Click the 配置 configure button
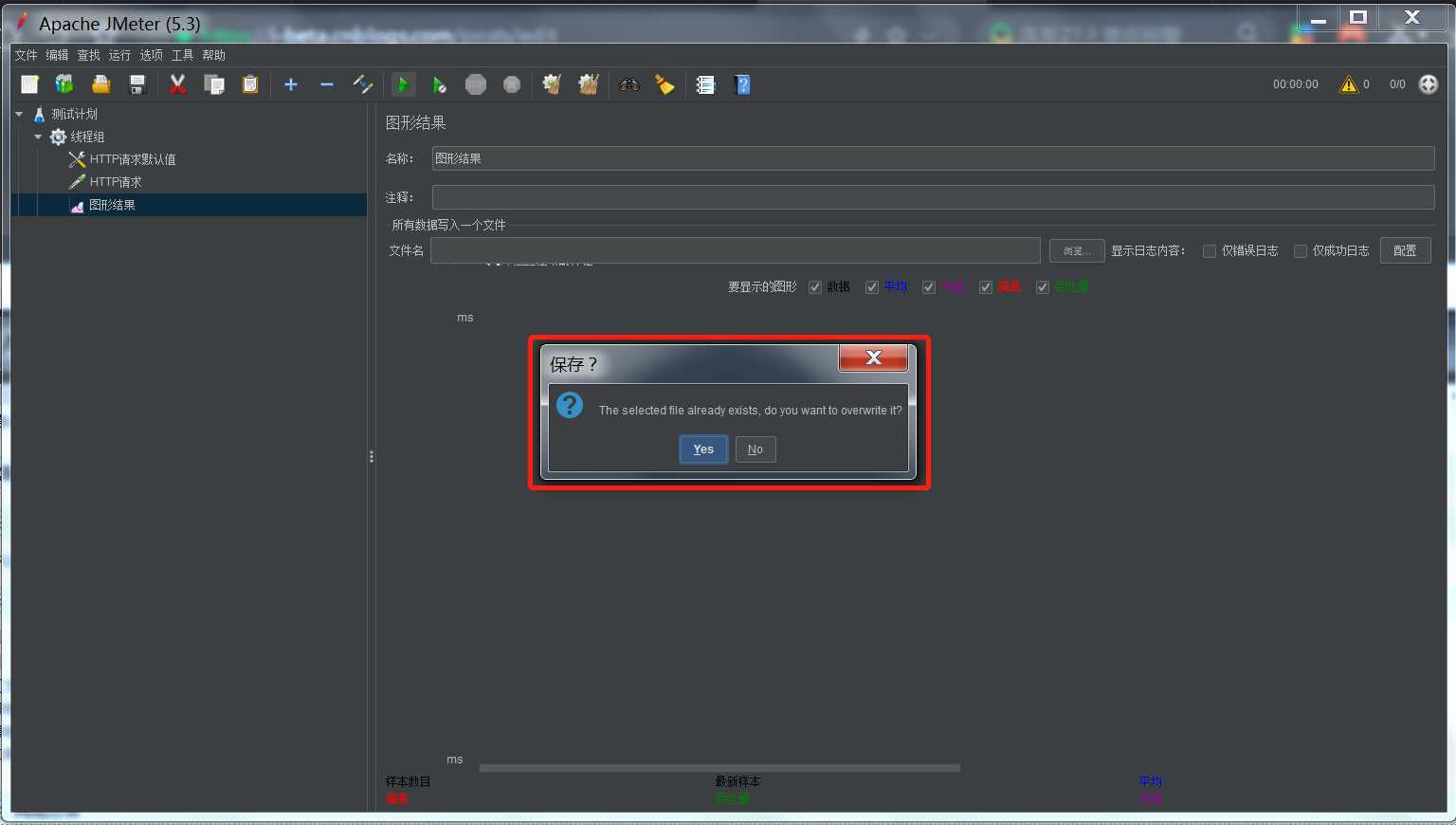The image size is (1456, 825). 1405,251
